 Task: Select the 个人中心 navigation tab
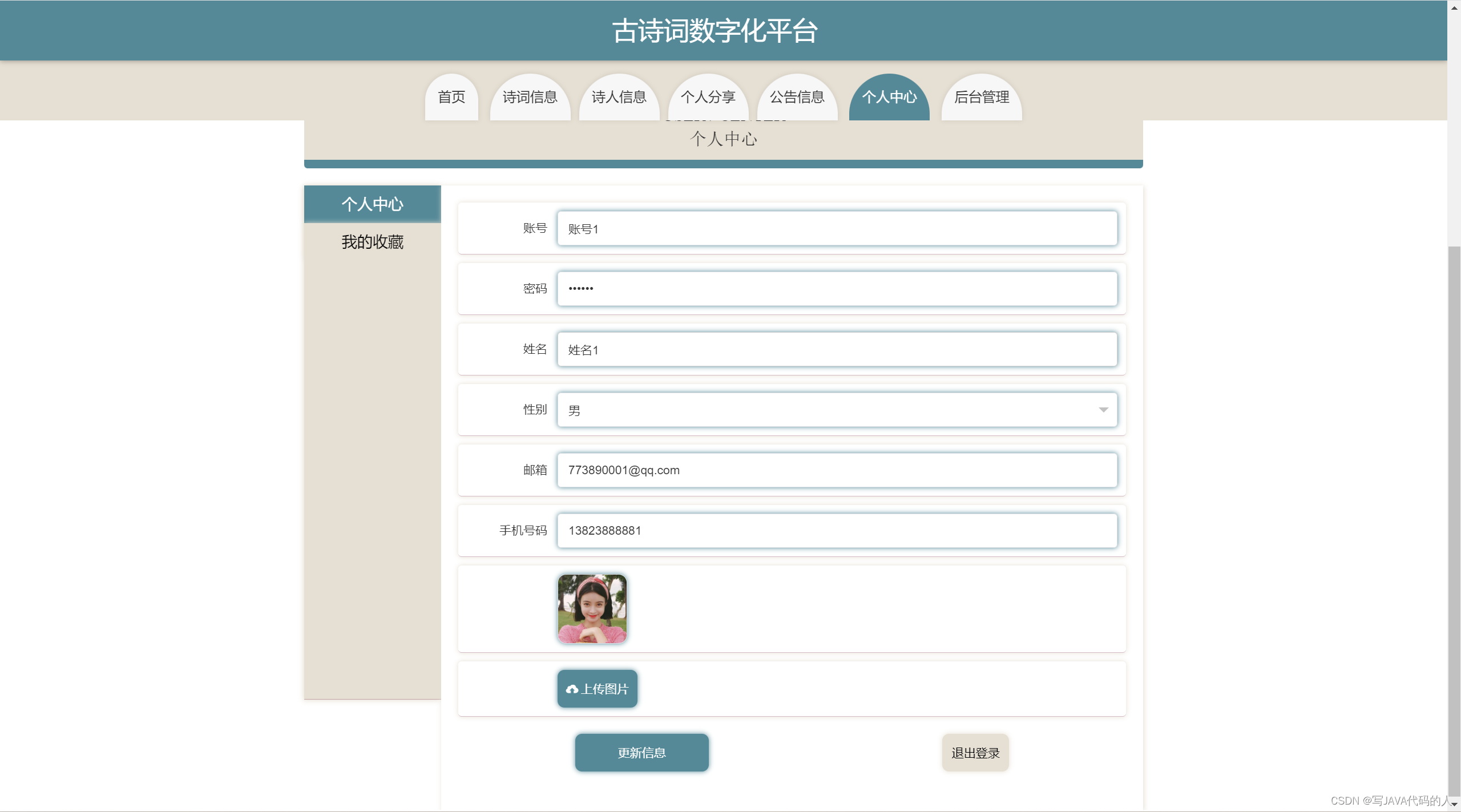[x=889, y=97]
